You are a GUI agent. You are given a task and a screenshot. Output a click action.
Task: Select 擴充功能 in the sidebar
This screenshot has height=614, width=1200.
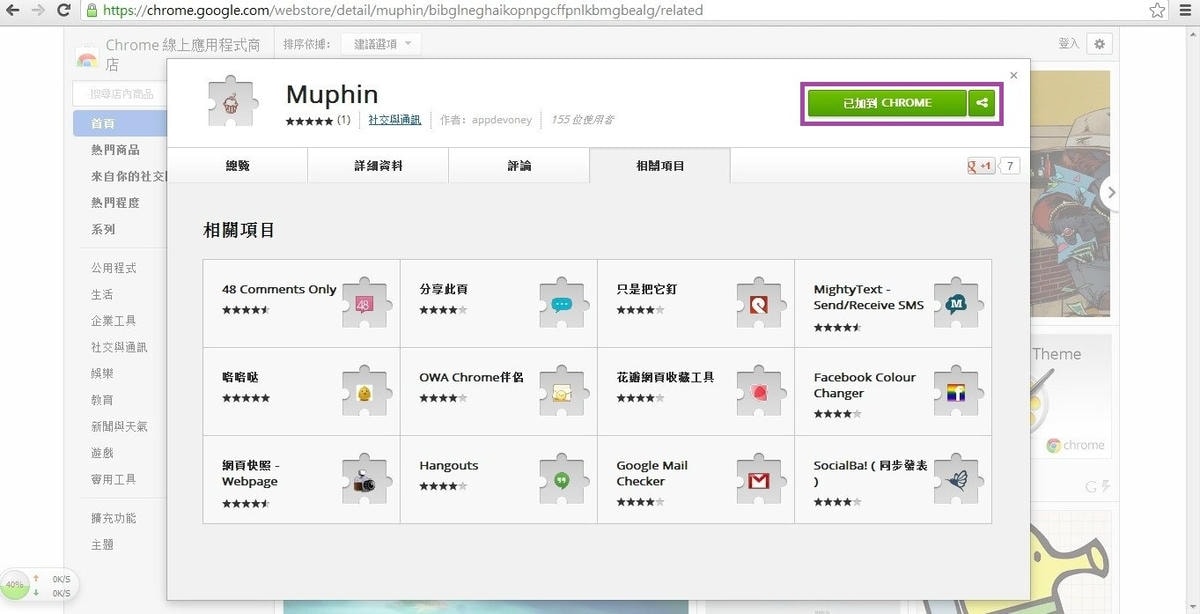(114, 518)
